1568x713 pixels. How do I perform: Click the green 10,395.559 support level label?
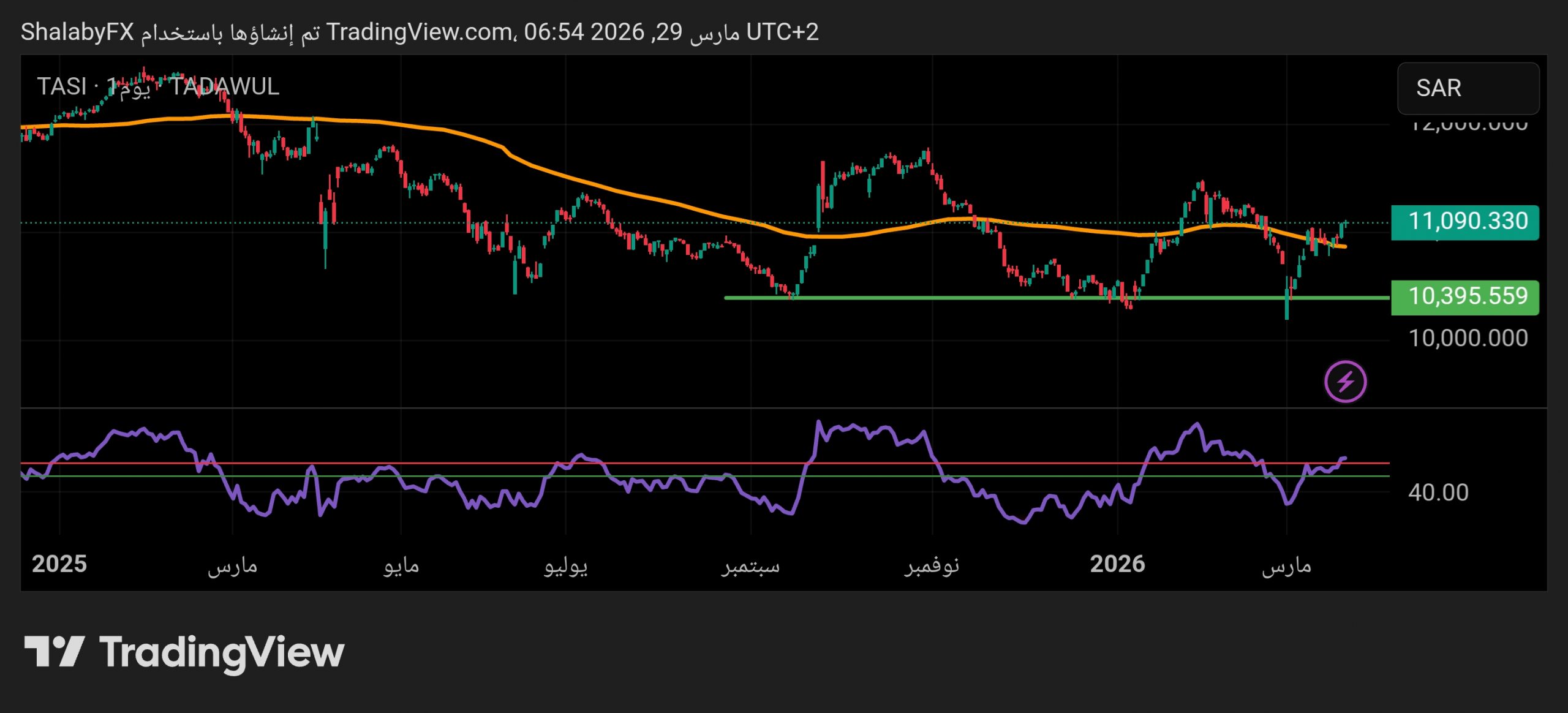tap(1464, 297)
